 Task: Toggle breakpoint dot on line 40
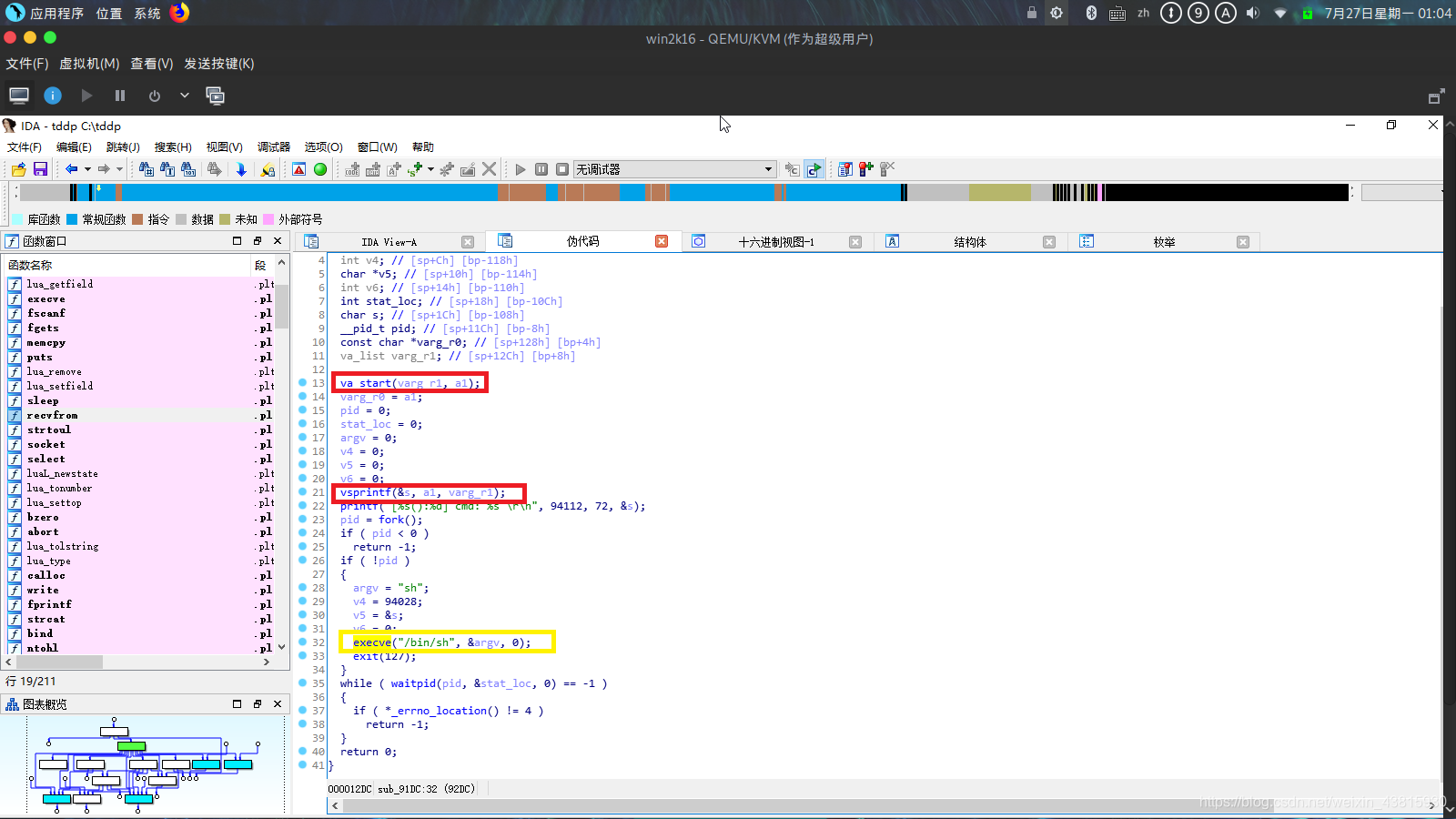[302, 752]
